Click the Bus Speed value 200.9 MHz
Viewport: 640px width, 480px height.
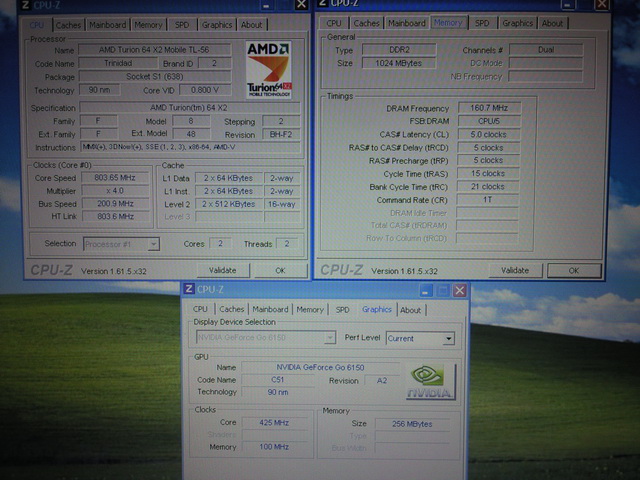[x=115, y=204]
